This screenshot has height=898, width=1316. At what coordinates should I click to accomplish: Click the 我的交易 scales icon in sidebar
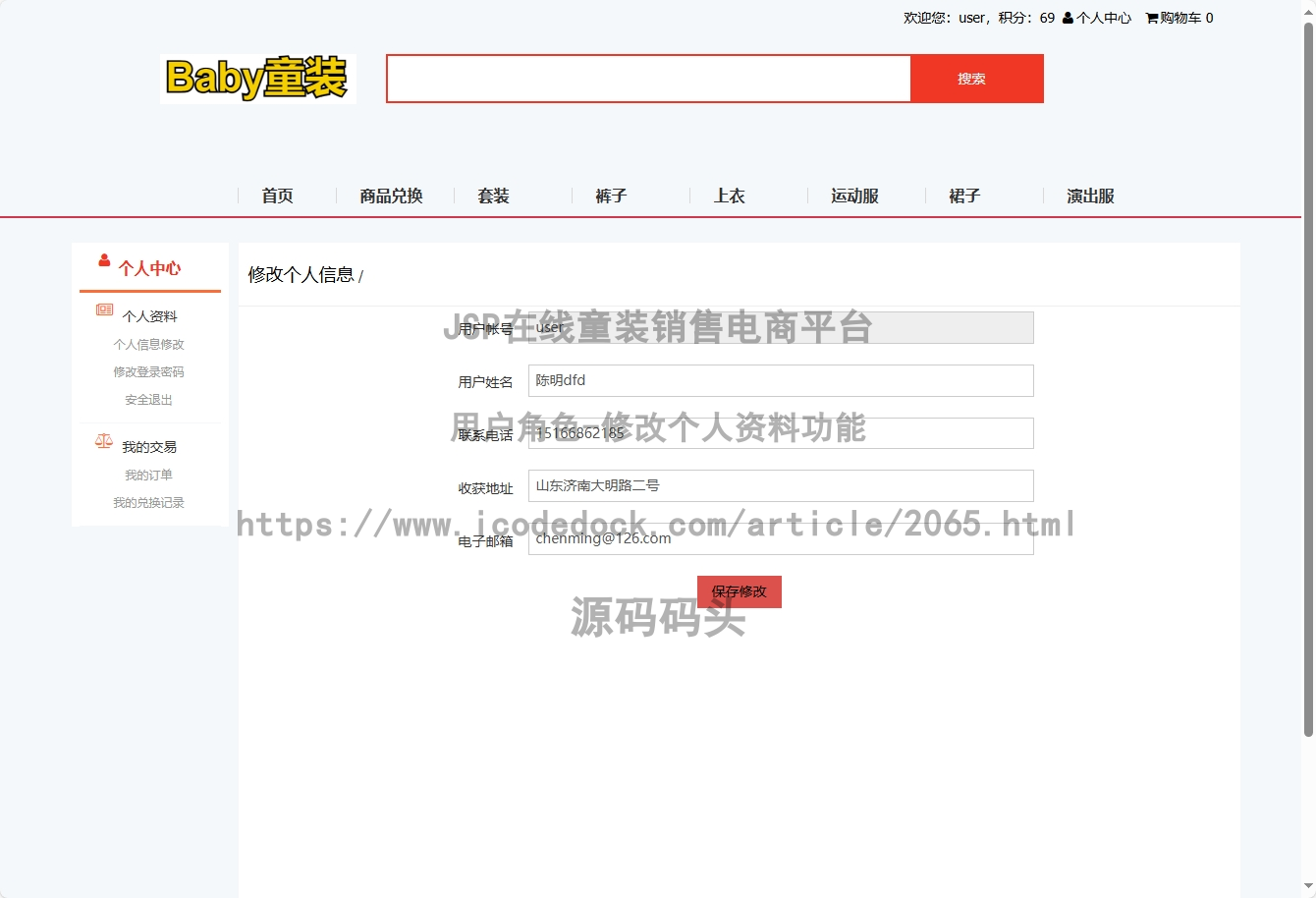tap(104, 441)
